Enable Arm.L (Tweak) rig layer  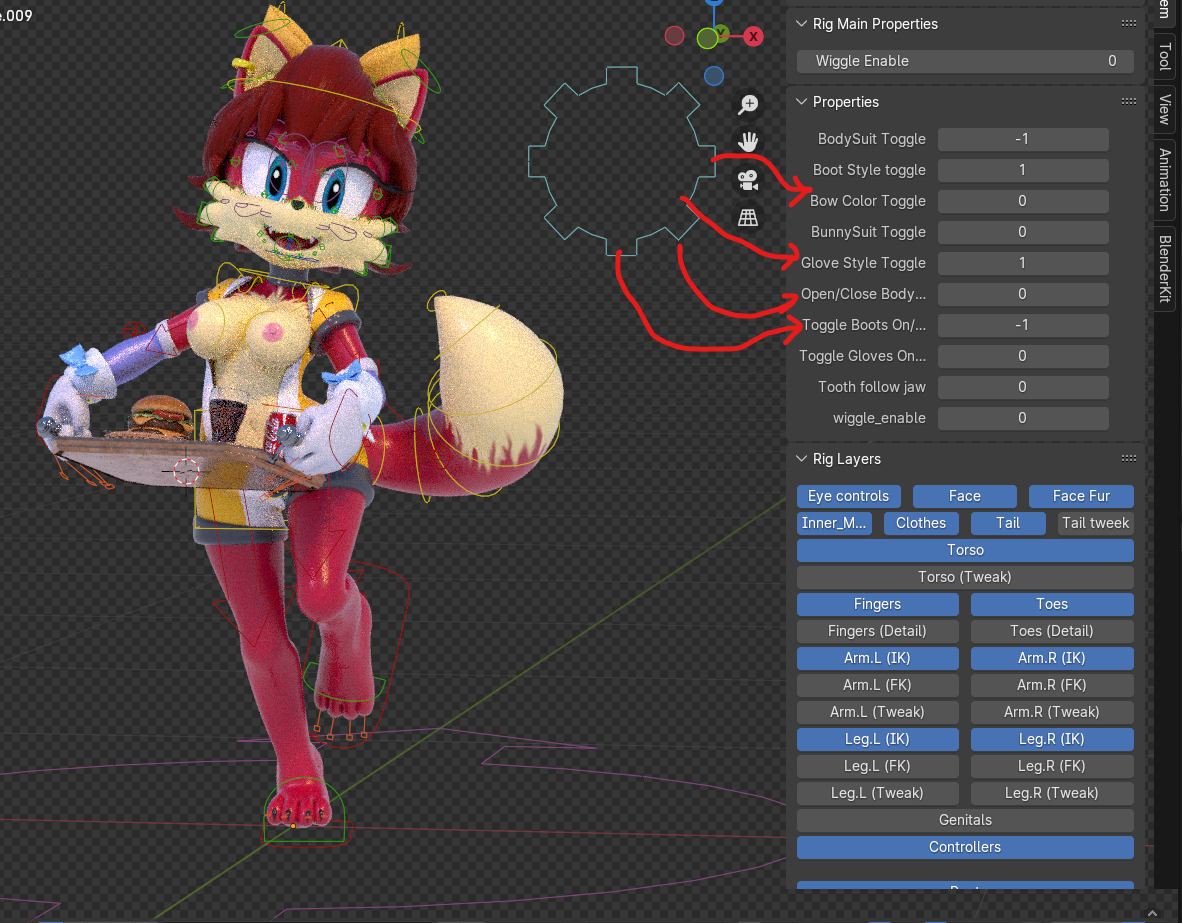click(x=877, y=712)
